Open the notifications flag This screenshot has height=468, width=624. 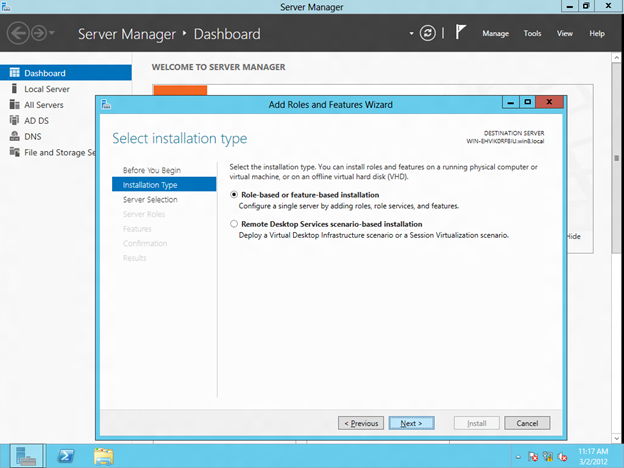point(460,33)
